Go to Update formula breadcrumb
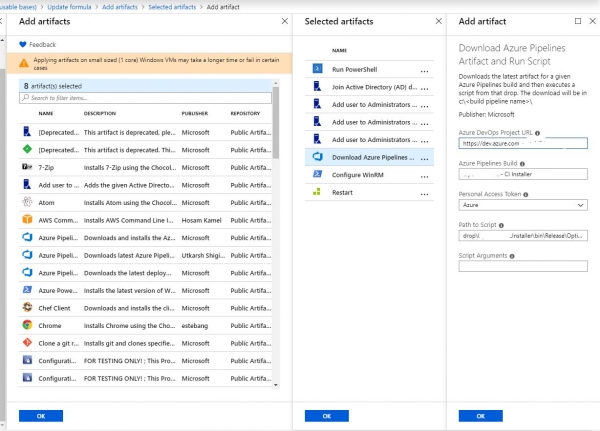This screenshot has width=600, height=431. click(67, 7)
